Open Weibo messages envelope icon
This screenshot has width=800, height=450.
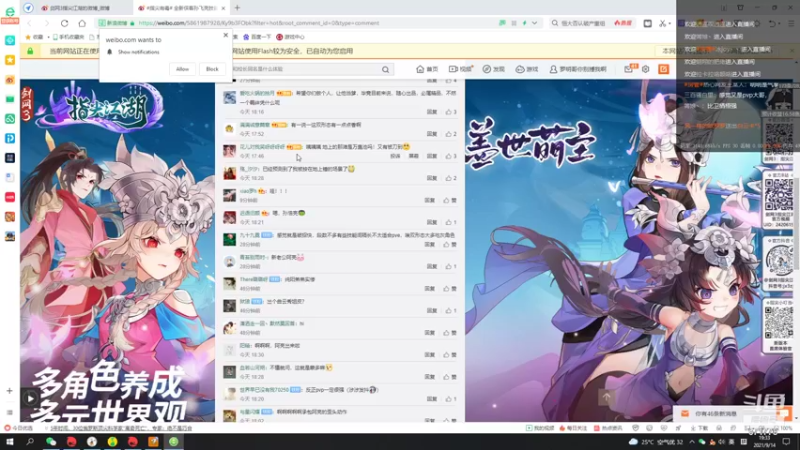point(629,69)
